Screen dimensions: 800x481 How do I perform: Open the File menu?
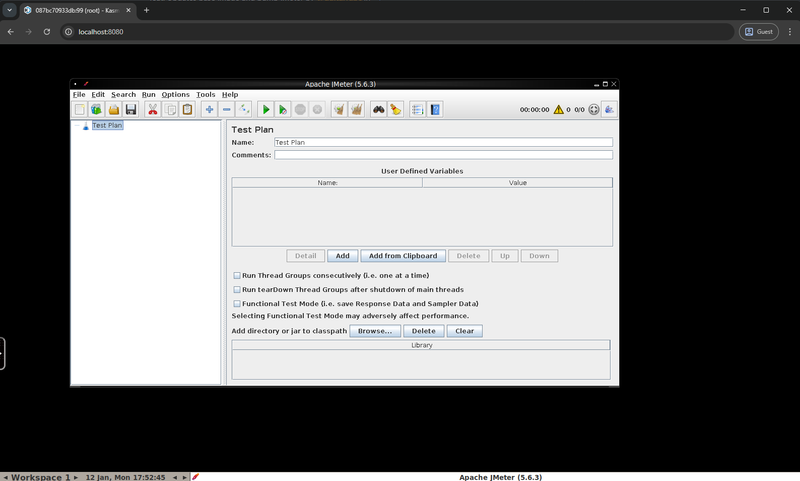79,94
